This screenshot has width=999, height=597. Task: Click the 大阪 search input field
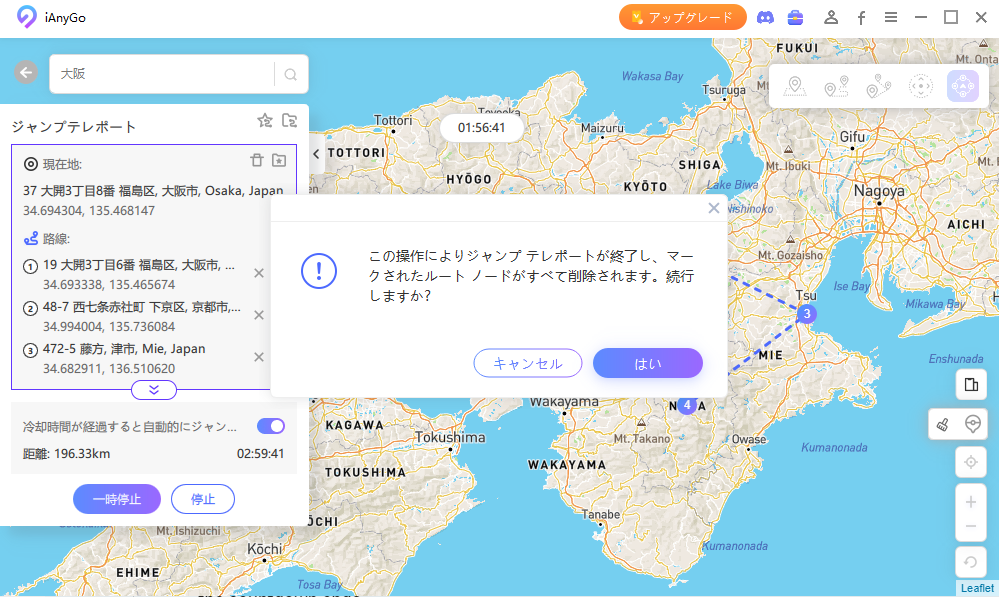pyautogui.click(x=163, y=74)
